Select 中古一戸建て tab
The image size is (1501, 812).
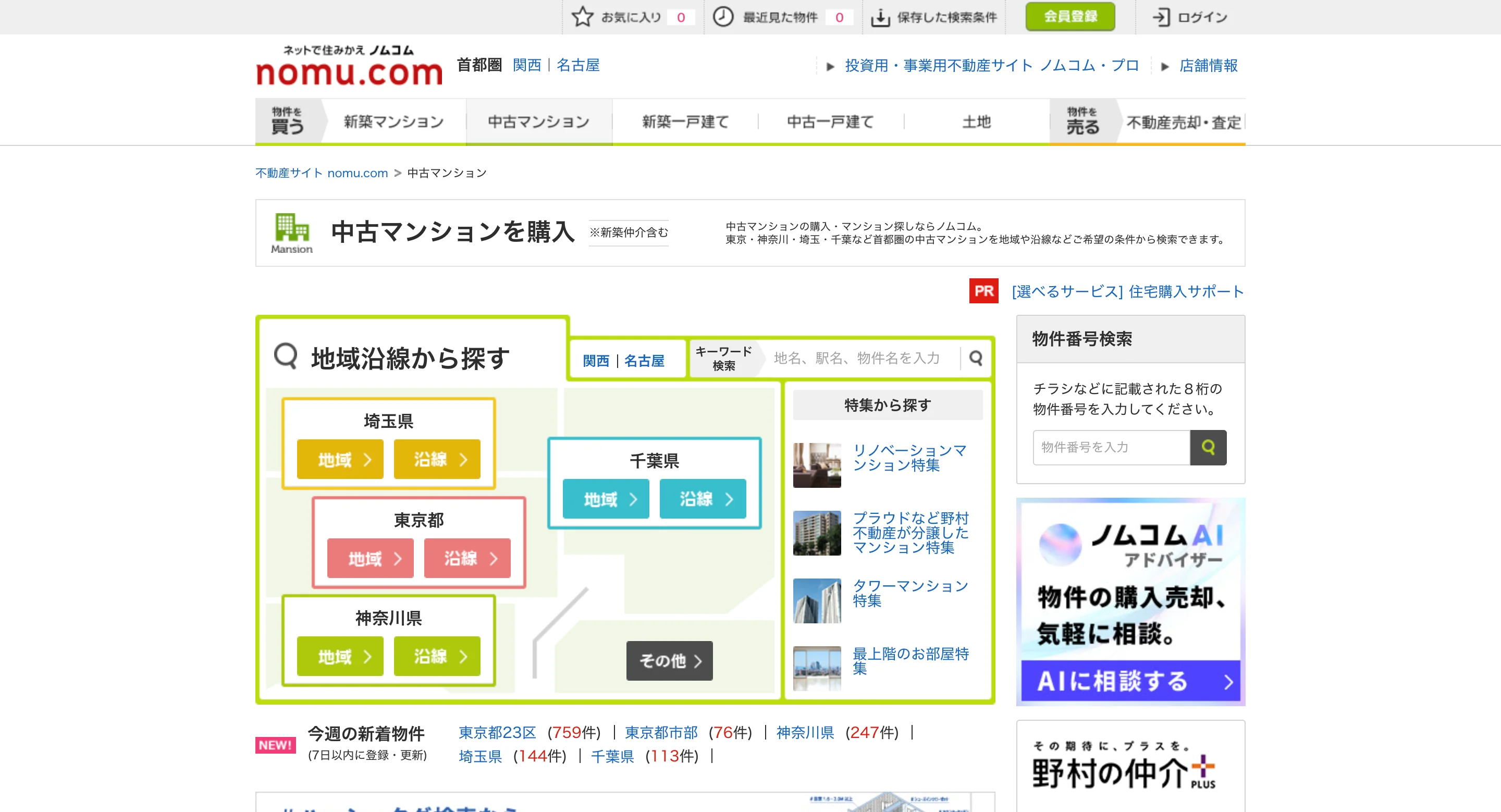[831, 122]
